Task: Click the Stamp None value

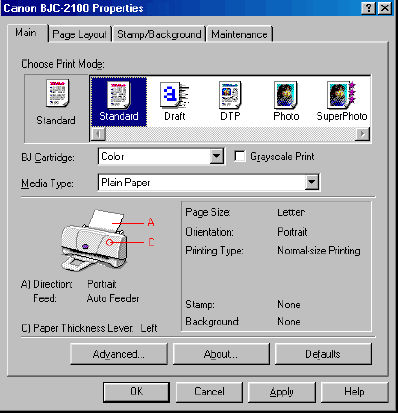Action: pyautogui.click(x=289, y=305)
